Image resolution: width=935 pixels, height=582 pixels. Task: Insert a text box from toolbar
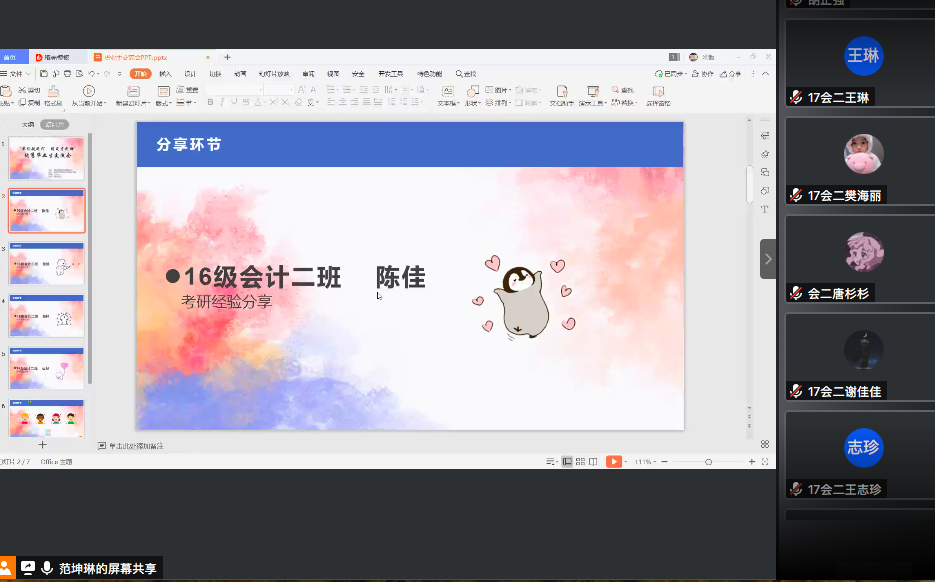[x=446, y=92]
